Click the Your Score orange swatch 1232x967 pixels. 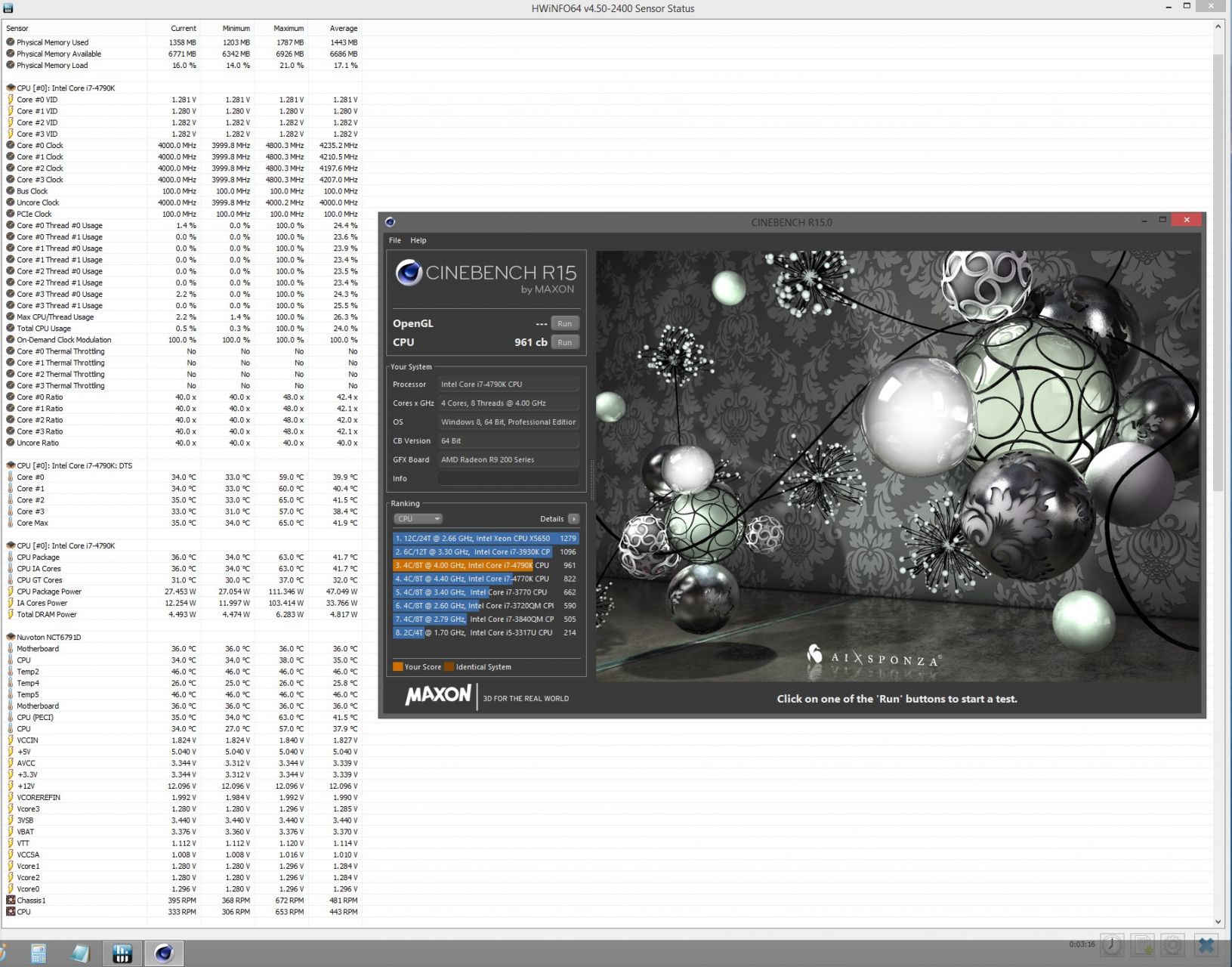tap(398, 666)
